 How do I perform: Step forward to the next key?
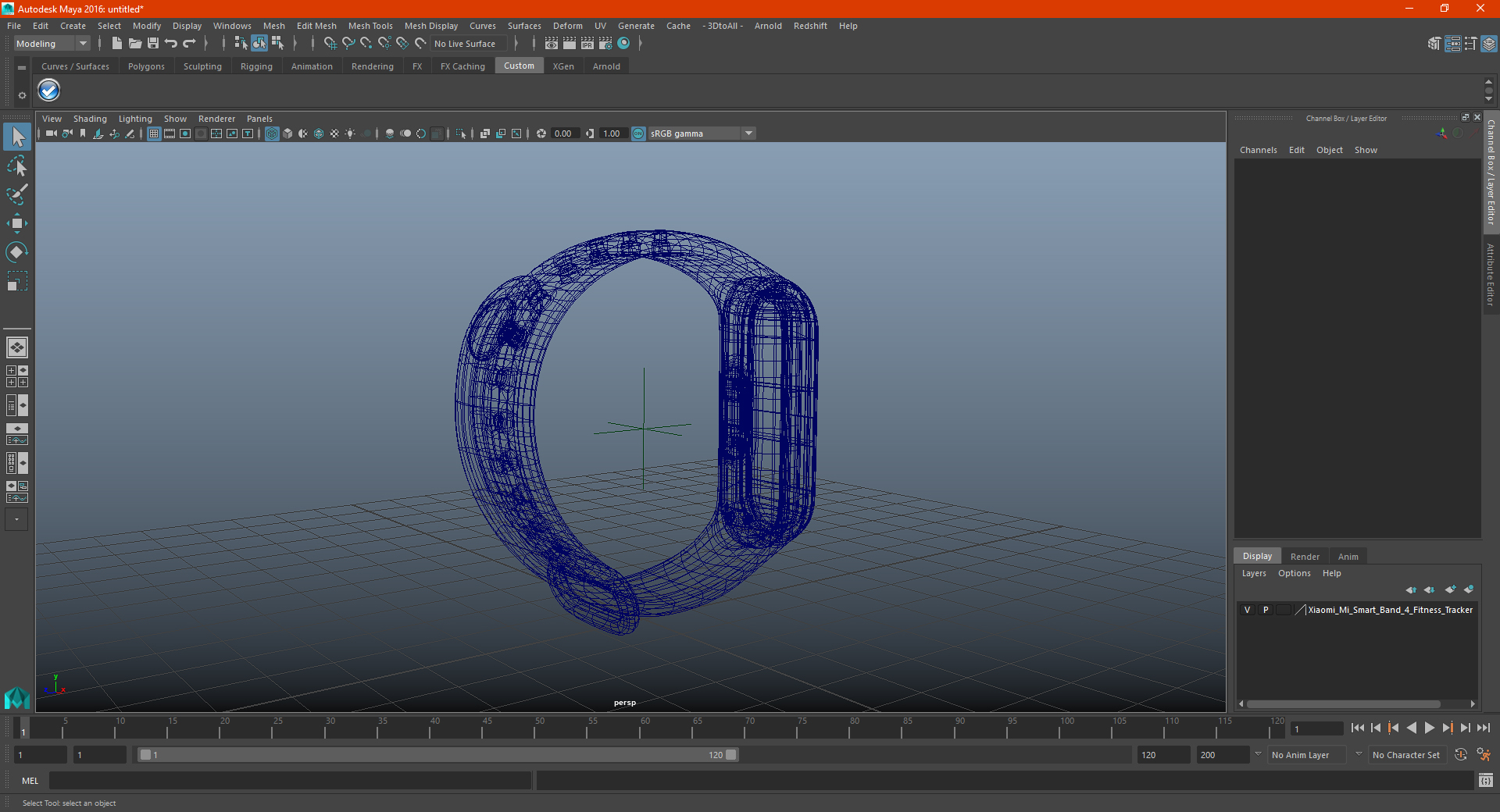pos(1448,728)
